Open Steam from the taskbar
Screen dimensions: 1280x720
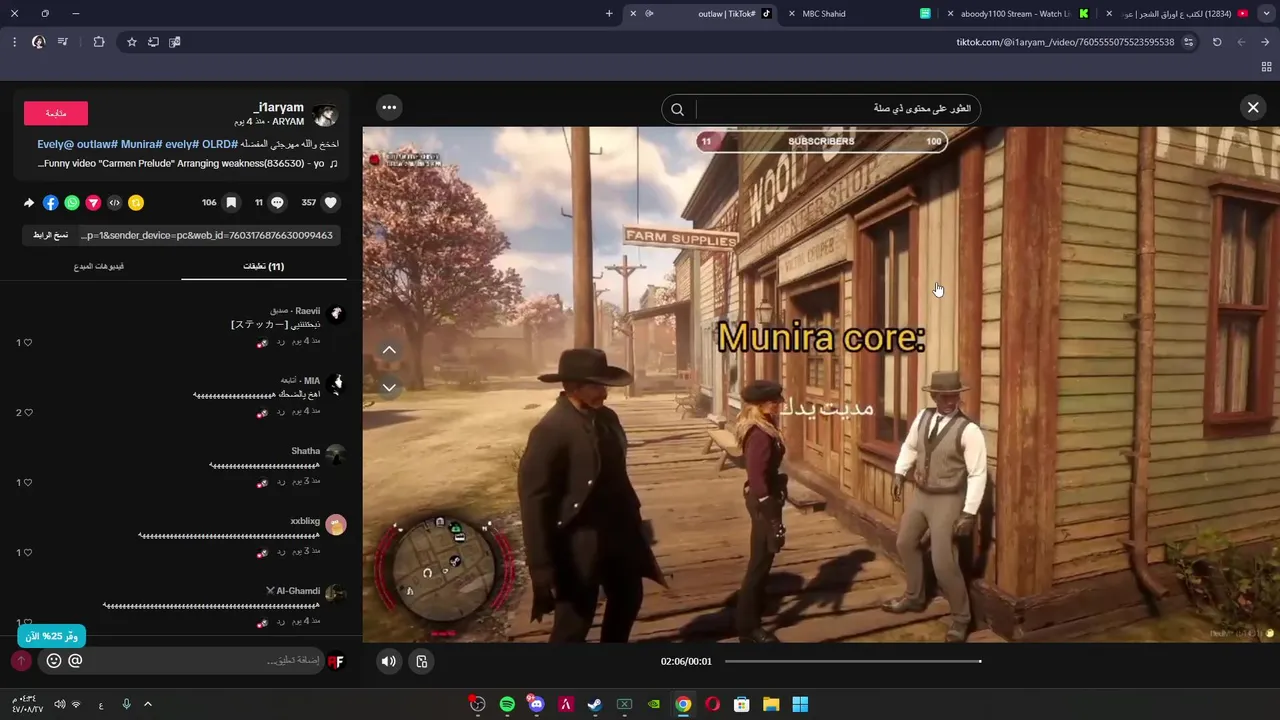click(594, 704)
